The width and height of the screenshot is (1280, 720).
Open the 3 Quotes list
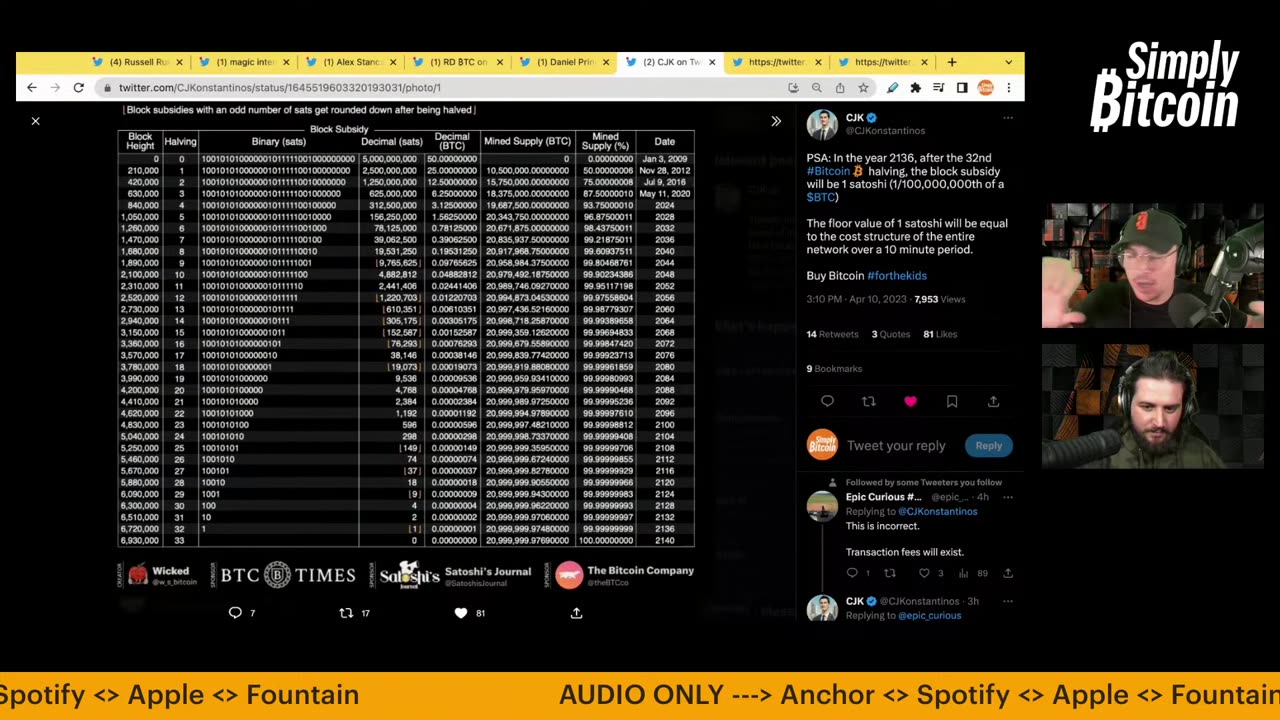coord(891,334)
